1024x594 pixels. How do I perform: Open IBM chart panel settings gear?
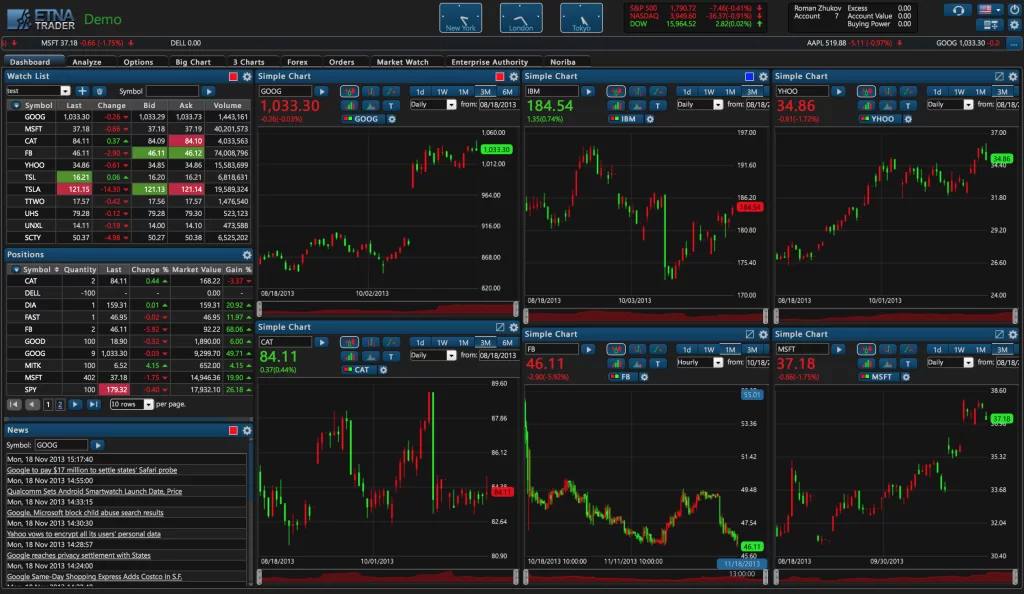pos(763,76)
